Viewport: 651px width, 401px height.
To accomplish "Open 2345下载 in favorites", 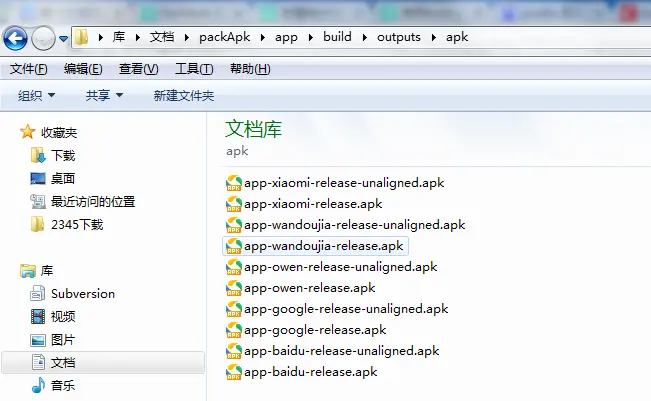I will click(x=77, y=225).
